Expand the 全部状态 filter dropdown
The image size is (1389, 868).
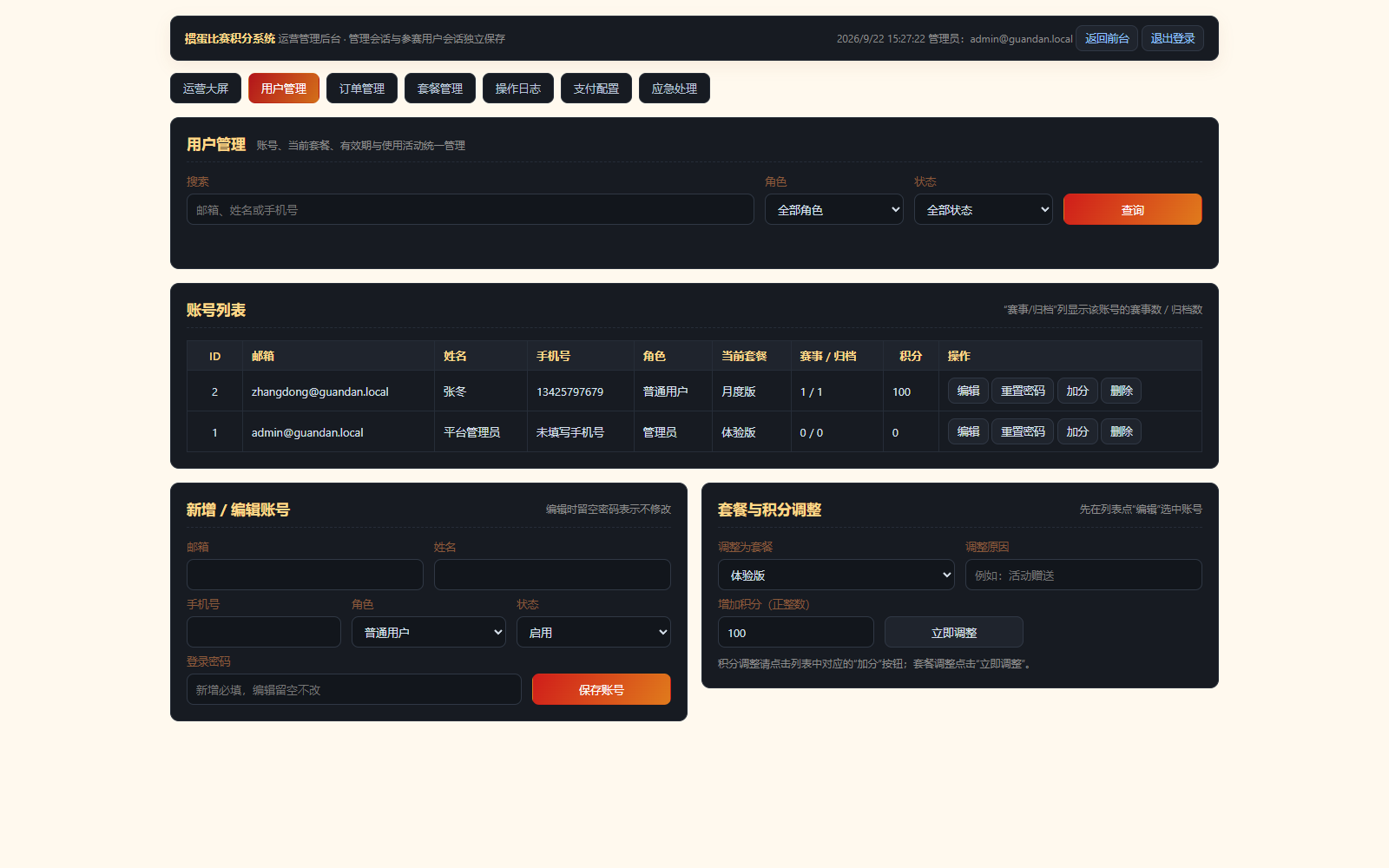point(984,209)
